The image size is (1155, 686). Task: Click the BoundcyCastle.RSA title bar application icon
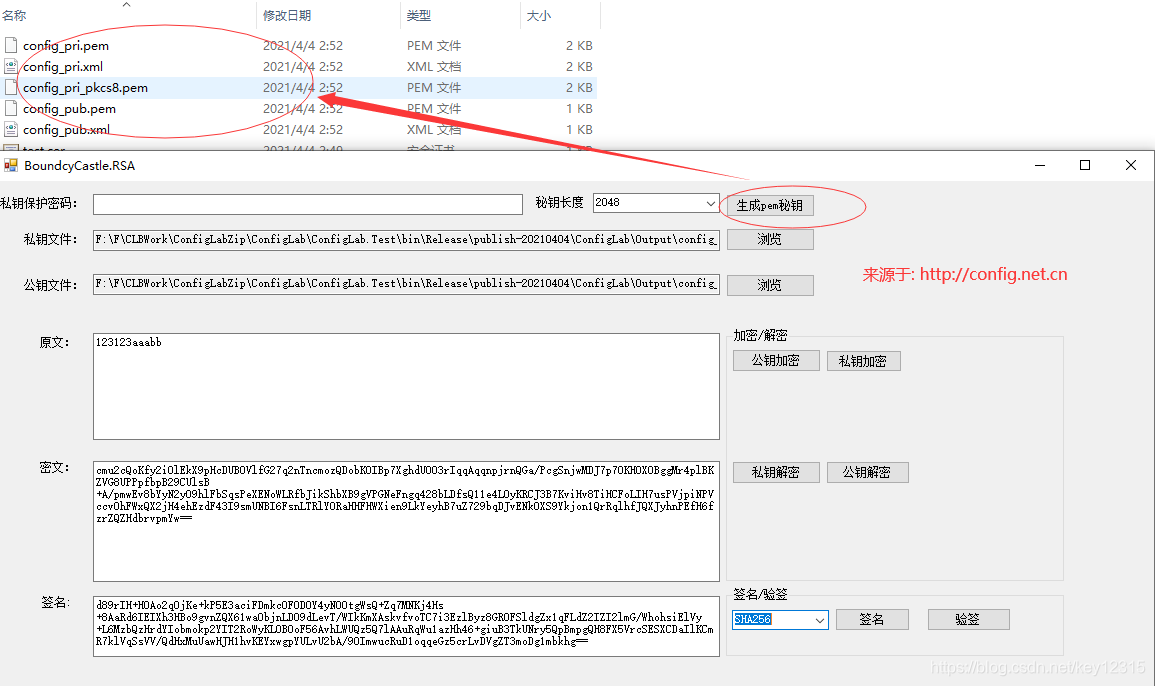tap(13, 165)
